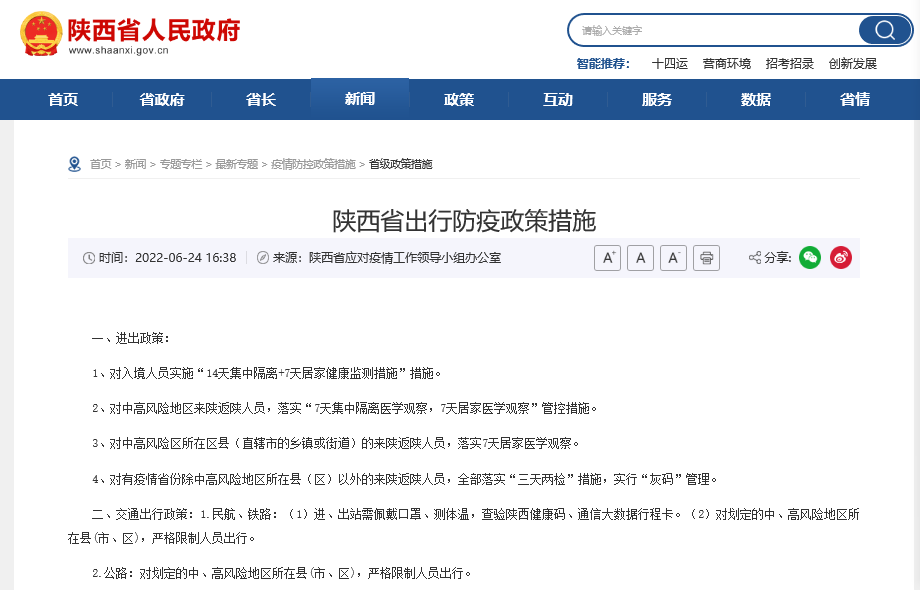Open the 服务 navigation tab

pos(657,100)
